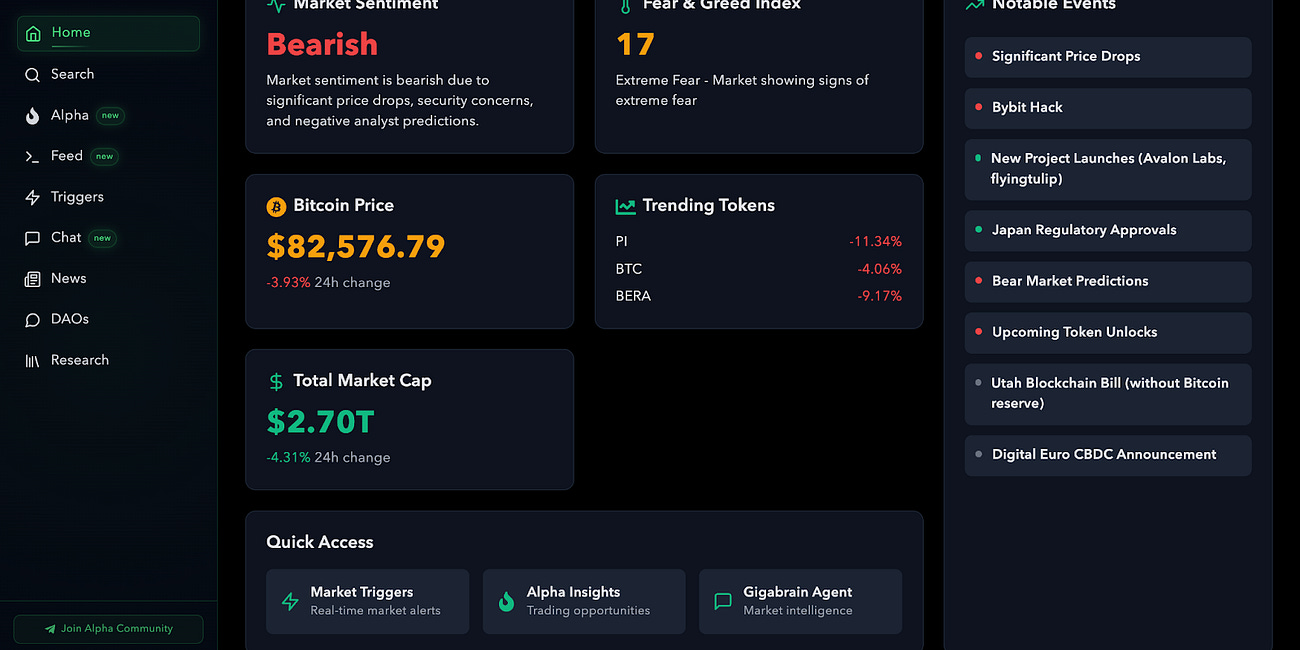Open the Research bars icon
Image resolution: width=1300 pixels, height=650 pixels.
tap(30, 359)
